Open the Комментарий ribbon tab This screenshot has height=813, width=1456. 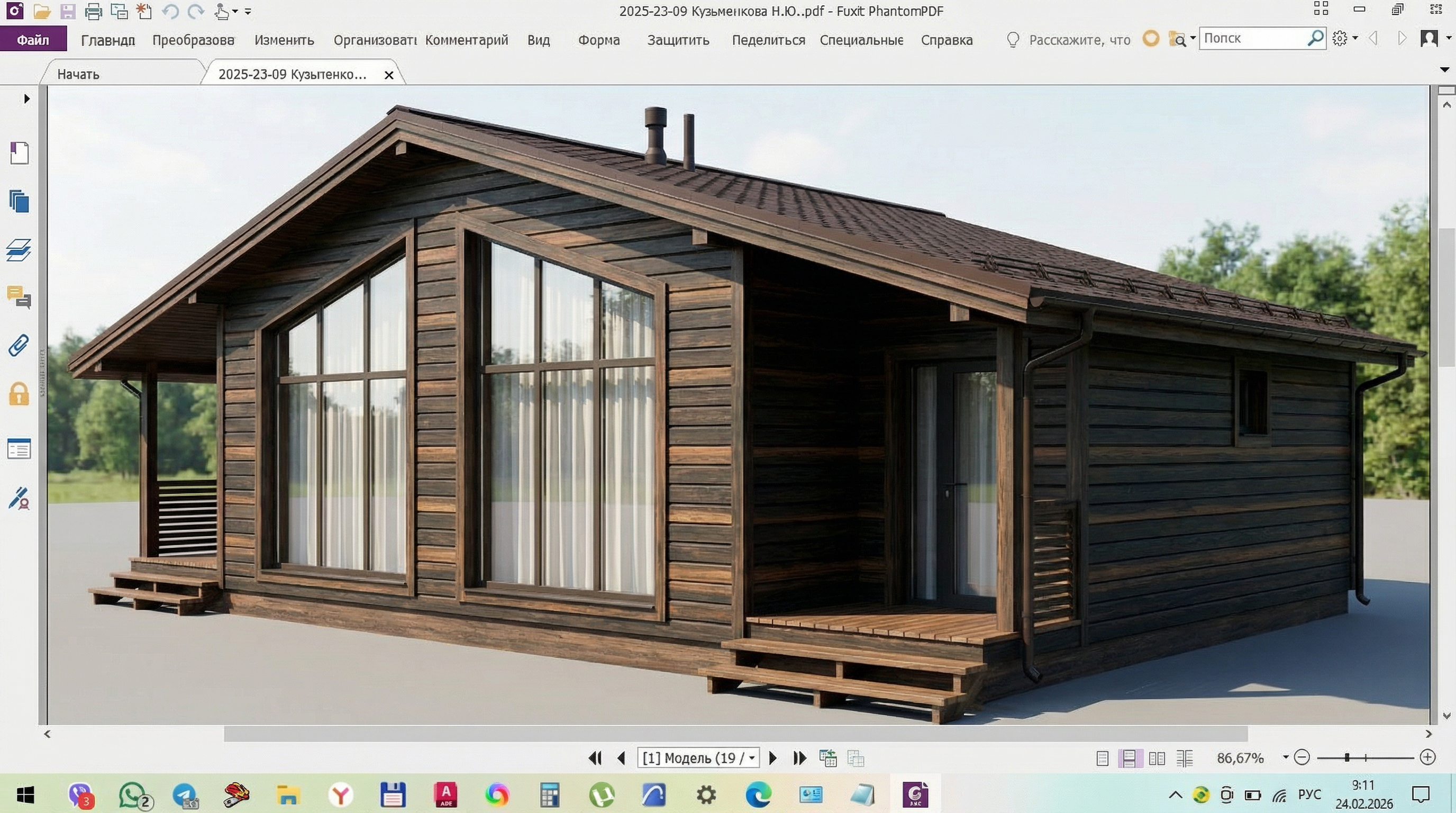[x=466, y=40]
